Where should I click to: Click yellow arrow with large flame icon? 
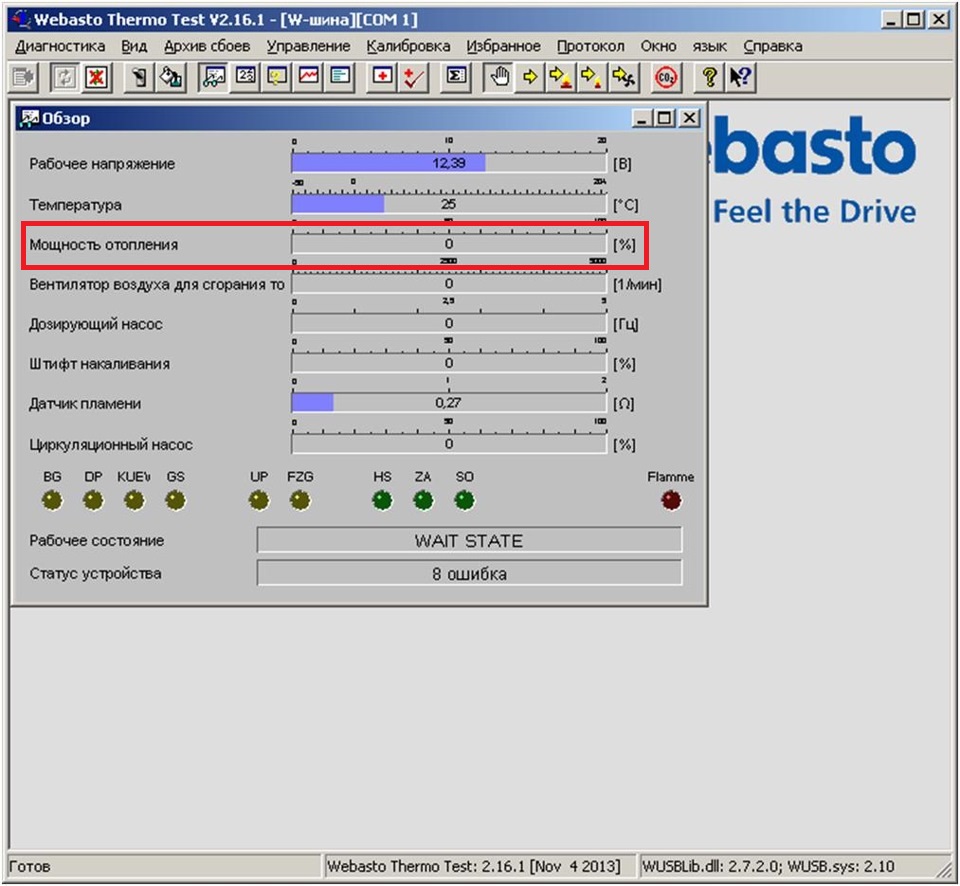point(561,77)
